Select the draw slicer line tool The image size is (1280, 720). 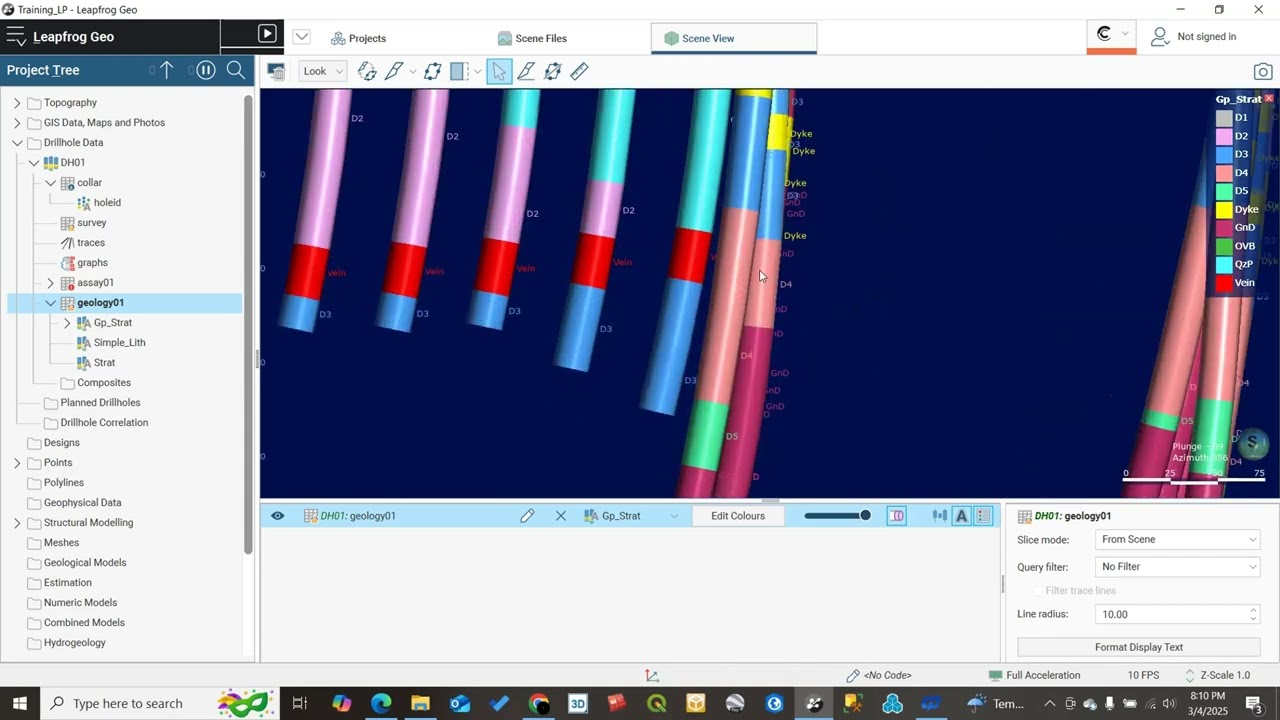[x=394, y=72]
